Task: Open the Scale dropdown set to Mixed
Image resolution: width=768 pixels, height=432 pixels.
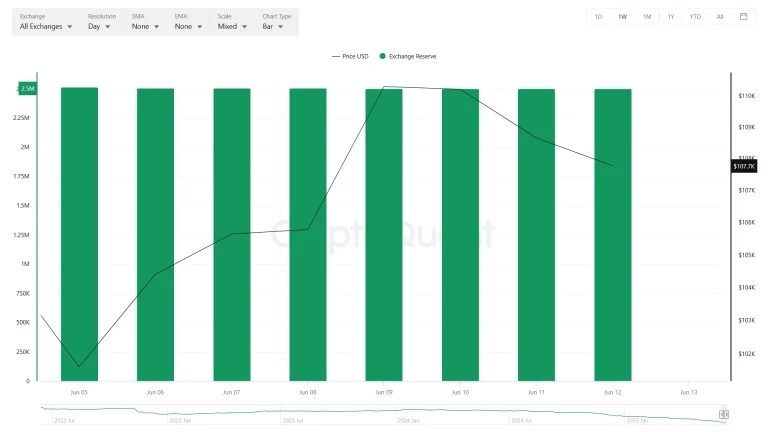Action: pyautogui.click(x=232, y=27)
